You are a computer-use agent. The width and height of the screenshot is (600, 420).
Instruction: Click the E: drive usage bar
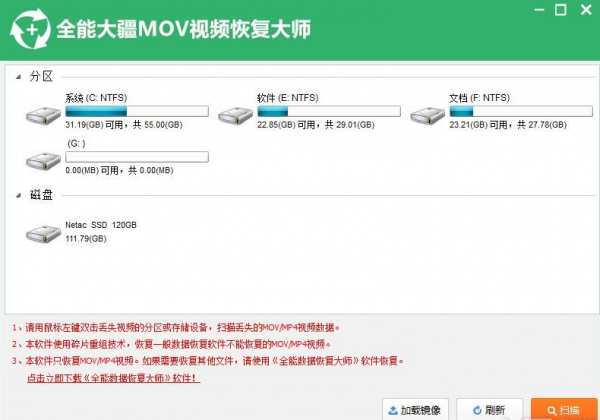point(329,111)
